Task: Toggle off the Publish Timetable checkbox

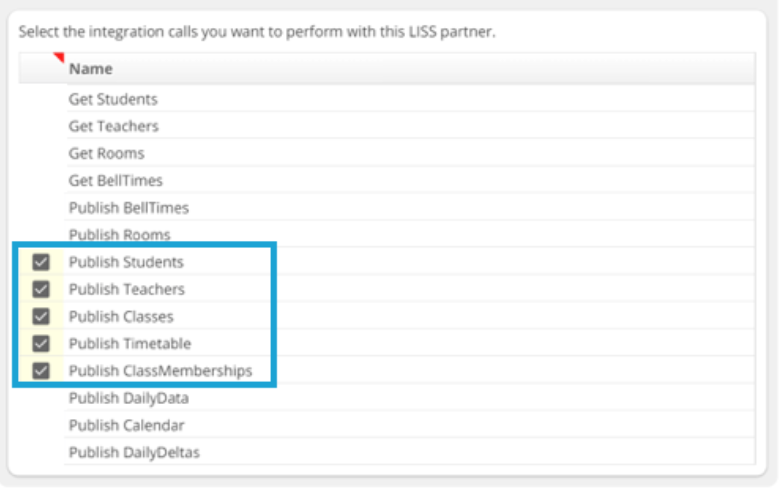Action: coord(41,344)
